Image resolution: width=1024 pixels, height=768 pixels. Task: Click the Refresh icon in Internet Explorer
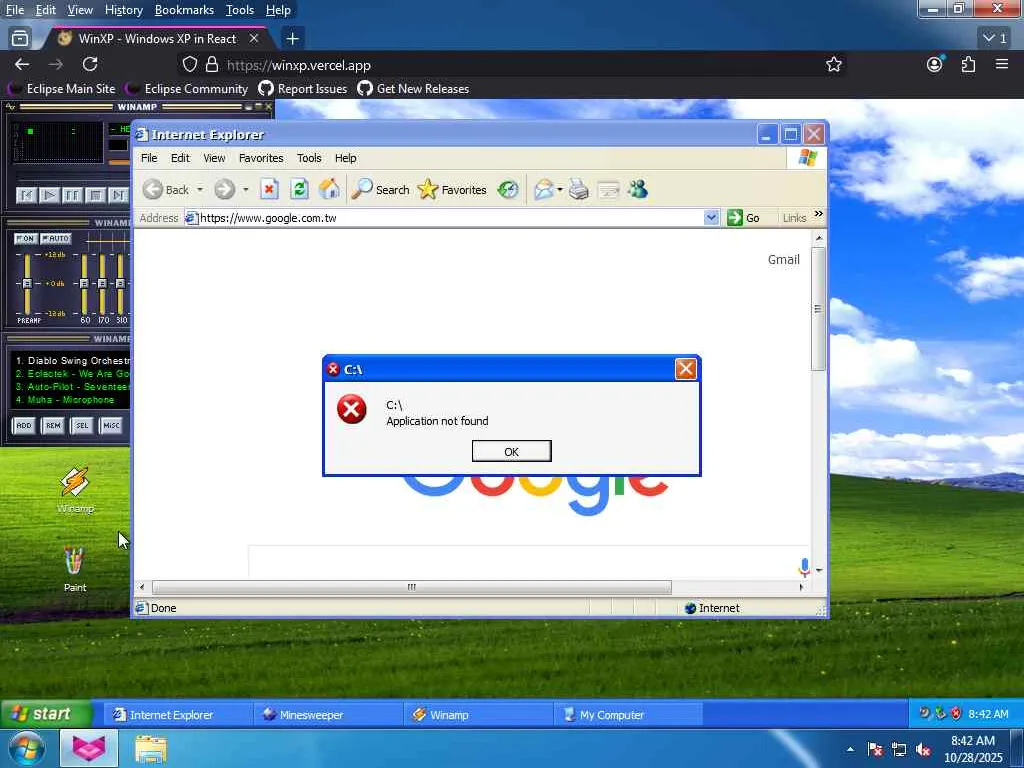coord(300,190)
